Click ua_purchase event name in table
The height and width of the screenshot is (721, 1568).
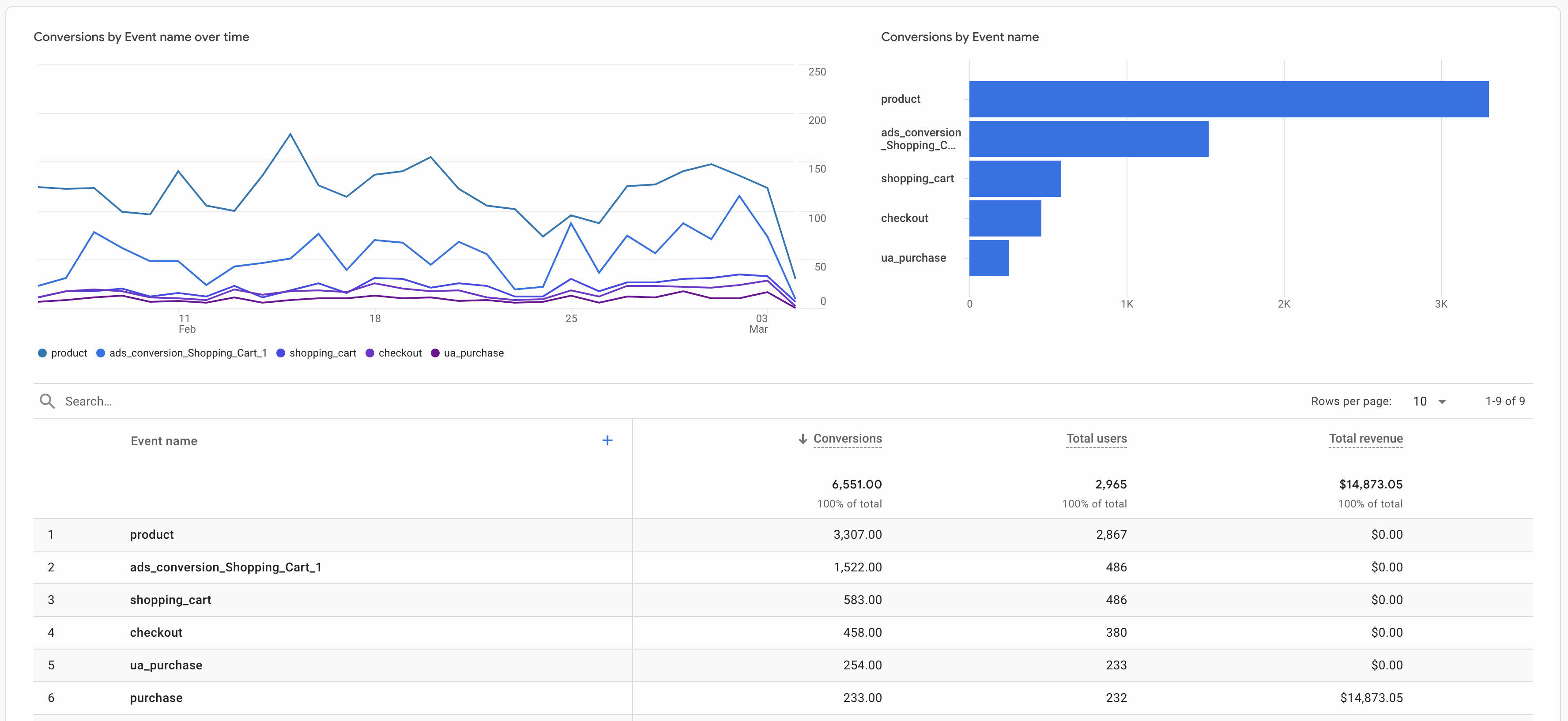point(166,666)
